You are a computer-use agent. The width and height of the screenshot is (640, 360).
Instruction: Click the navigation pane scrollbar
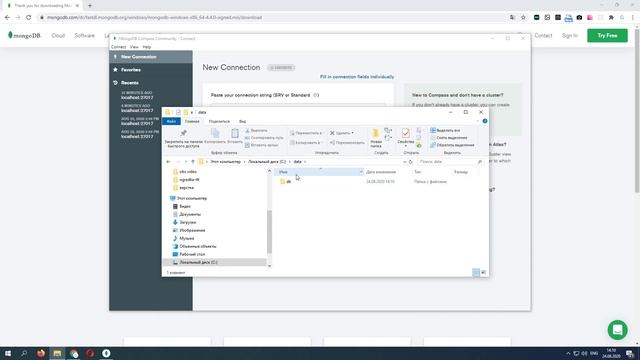269,232
